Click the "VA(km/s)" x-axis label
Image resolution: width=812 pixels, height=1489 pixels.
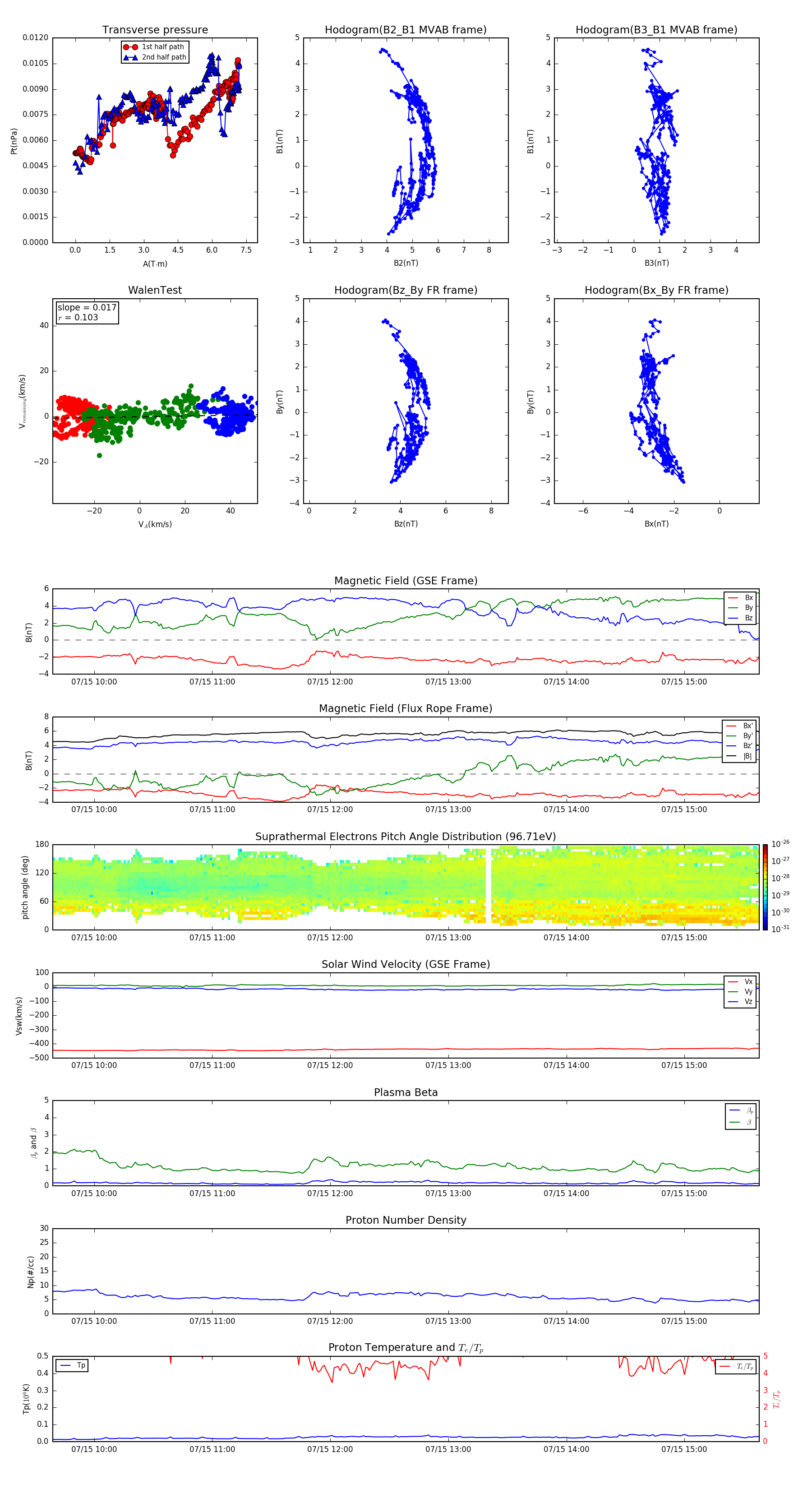(155, 524)
